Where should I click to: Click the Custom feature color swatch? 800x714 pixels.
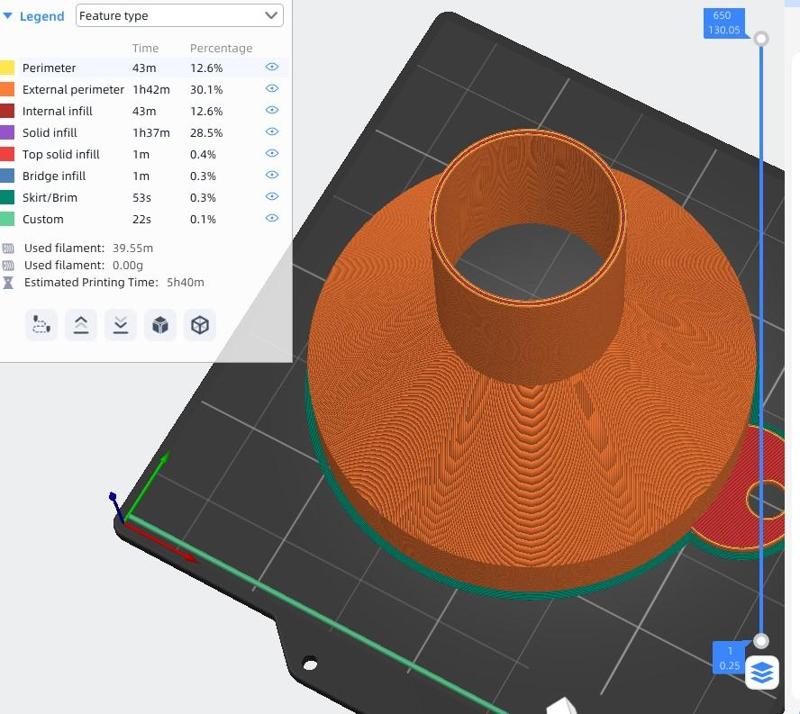pyautogui.click(x=8, y=219)
